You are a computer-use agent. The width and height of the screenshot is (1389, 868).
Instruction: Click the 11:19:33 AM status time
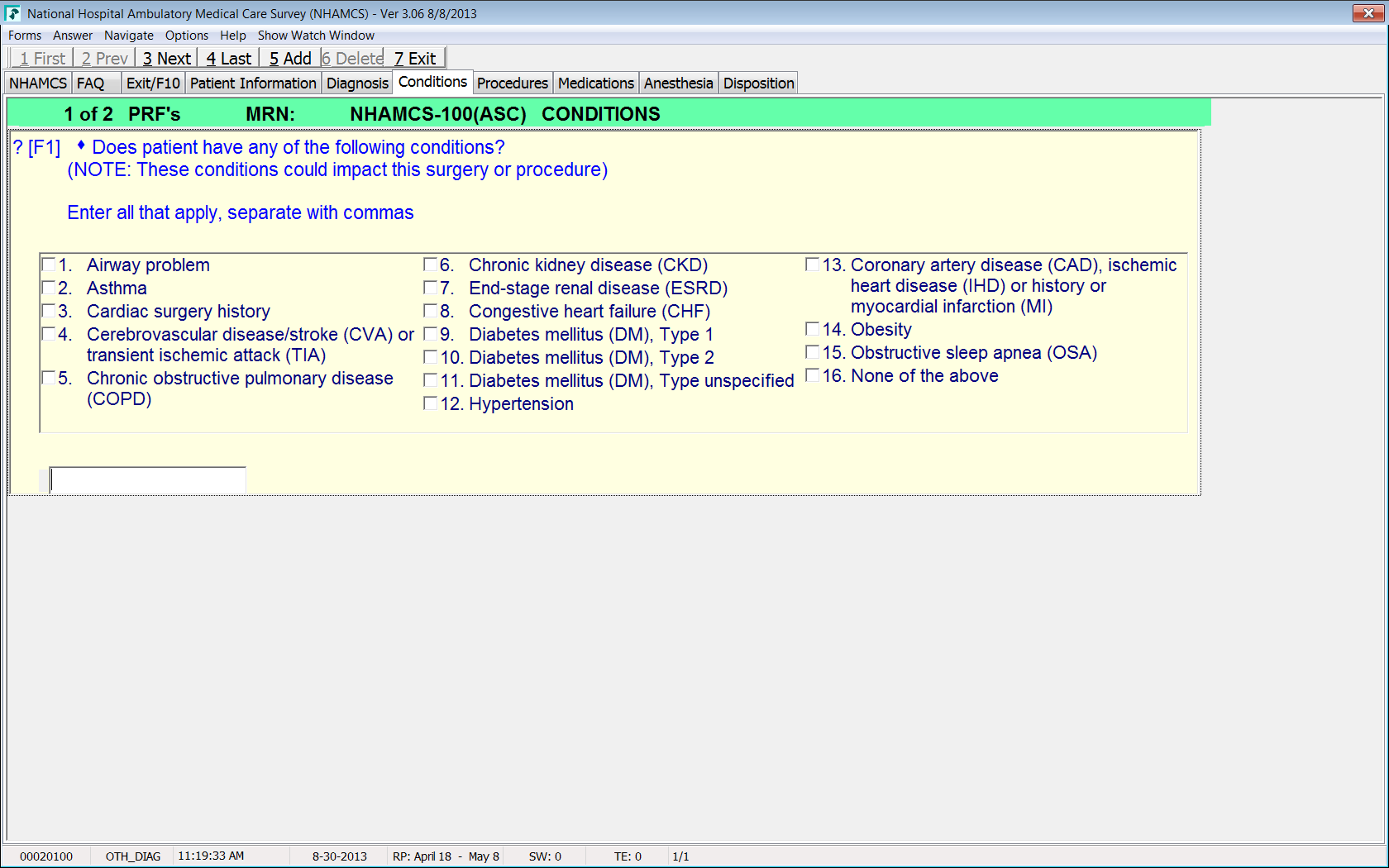click(x=211, y=856)
